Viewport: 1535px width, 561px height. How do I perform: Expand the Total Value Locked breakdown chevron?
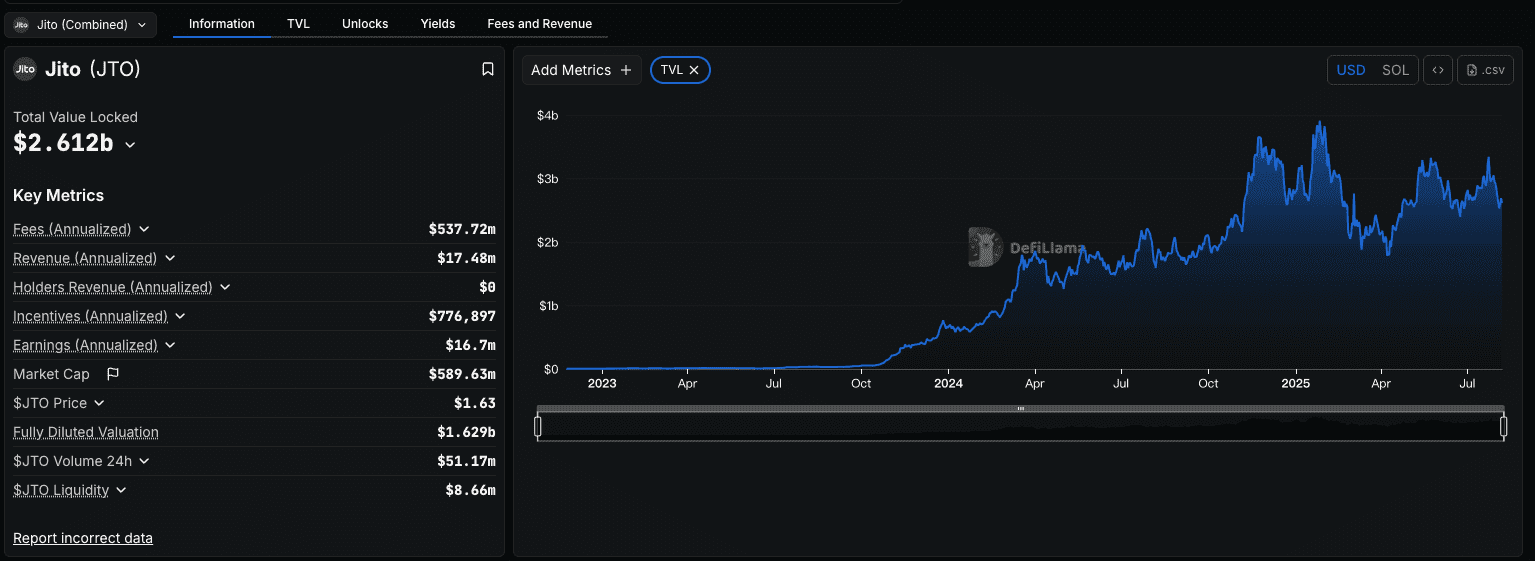point(130,145)
